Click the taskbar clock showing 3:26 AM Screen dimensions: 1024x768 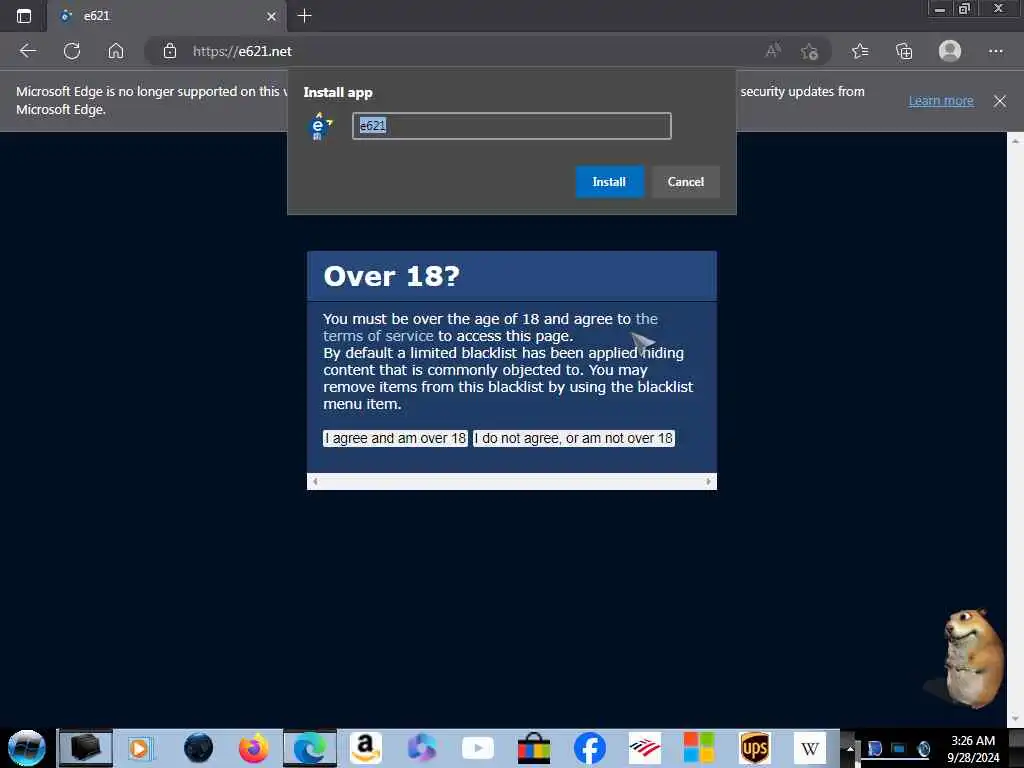click(972, 749)
